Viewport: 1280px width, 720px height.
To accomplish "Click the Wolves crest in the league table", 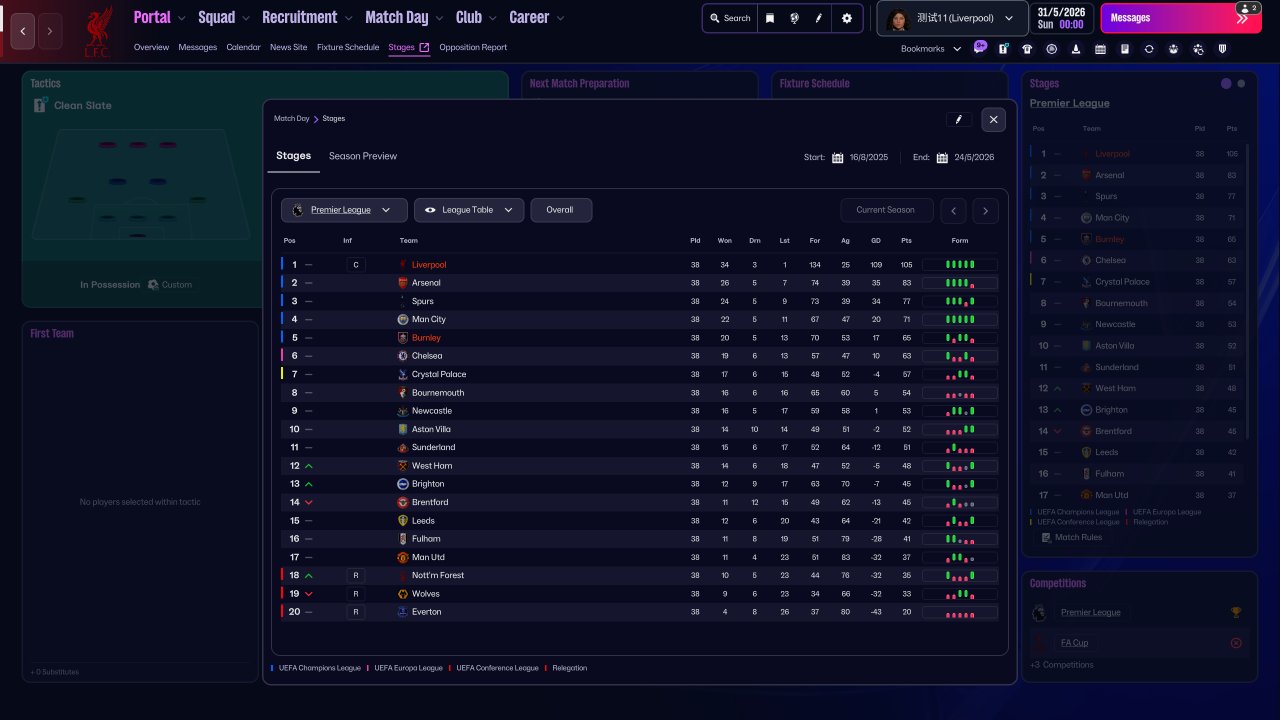I will pos(403,594).
